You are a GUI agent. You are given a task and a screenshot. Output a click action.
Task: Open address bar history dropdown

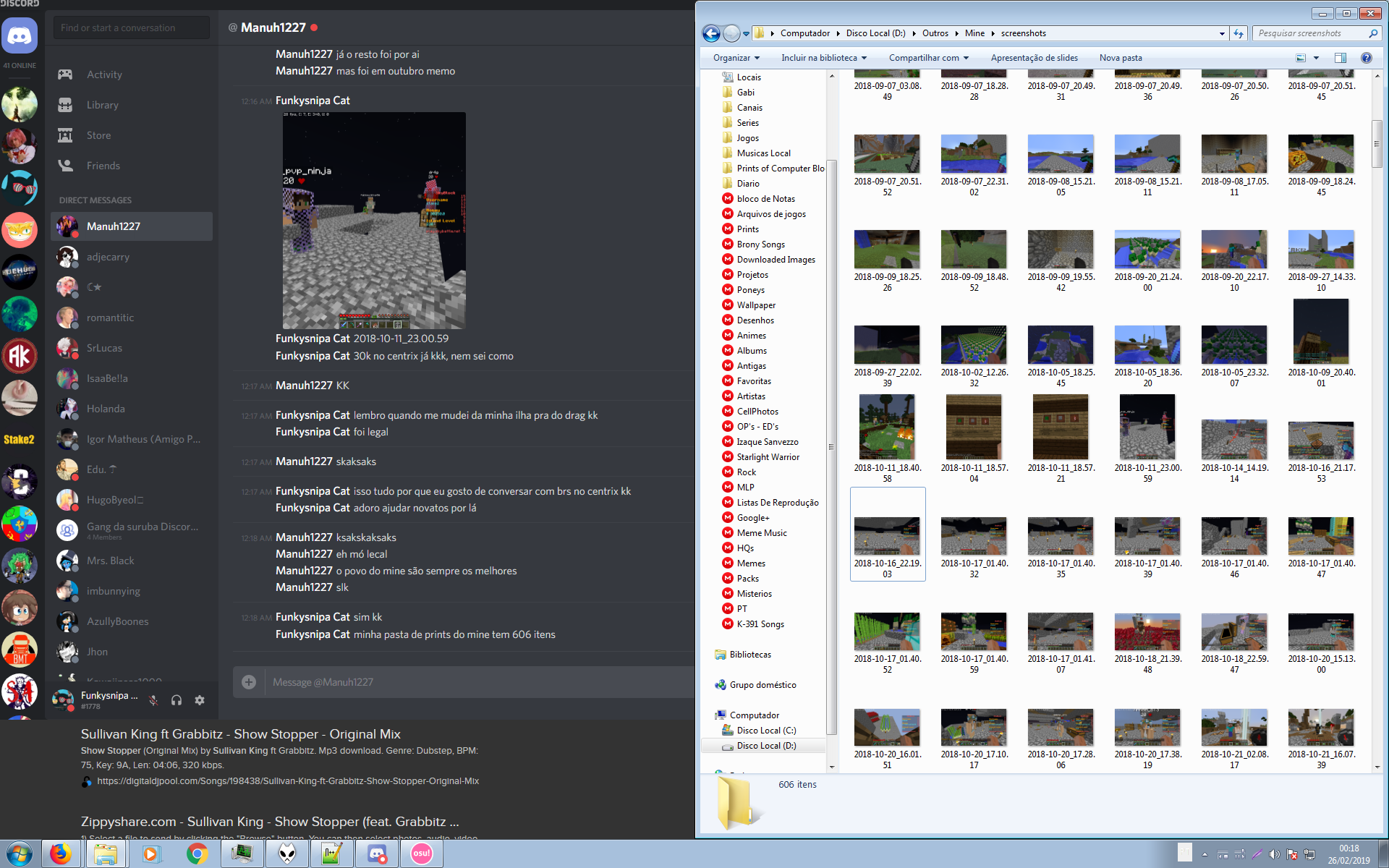[1222, 33]
